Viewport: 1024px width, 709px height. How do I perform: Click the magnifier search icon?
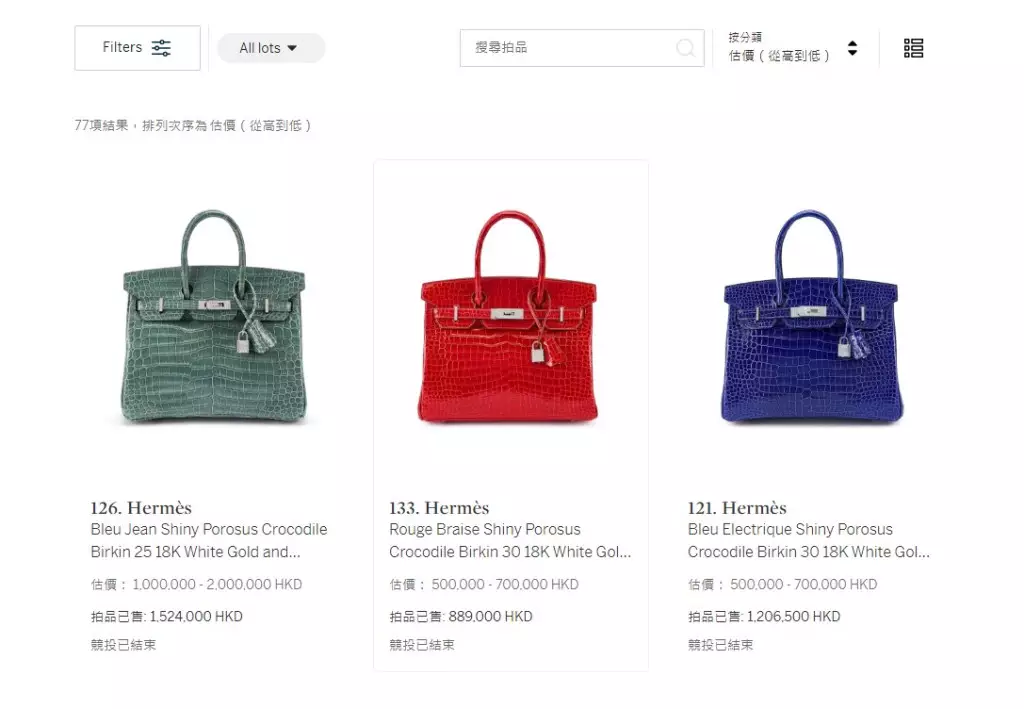686,48
